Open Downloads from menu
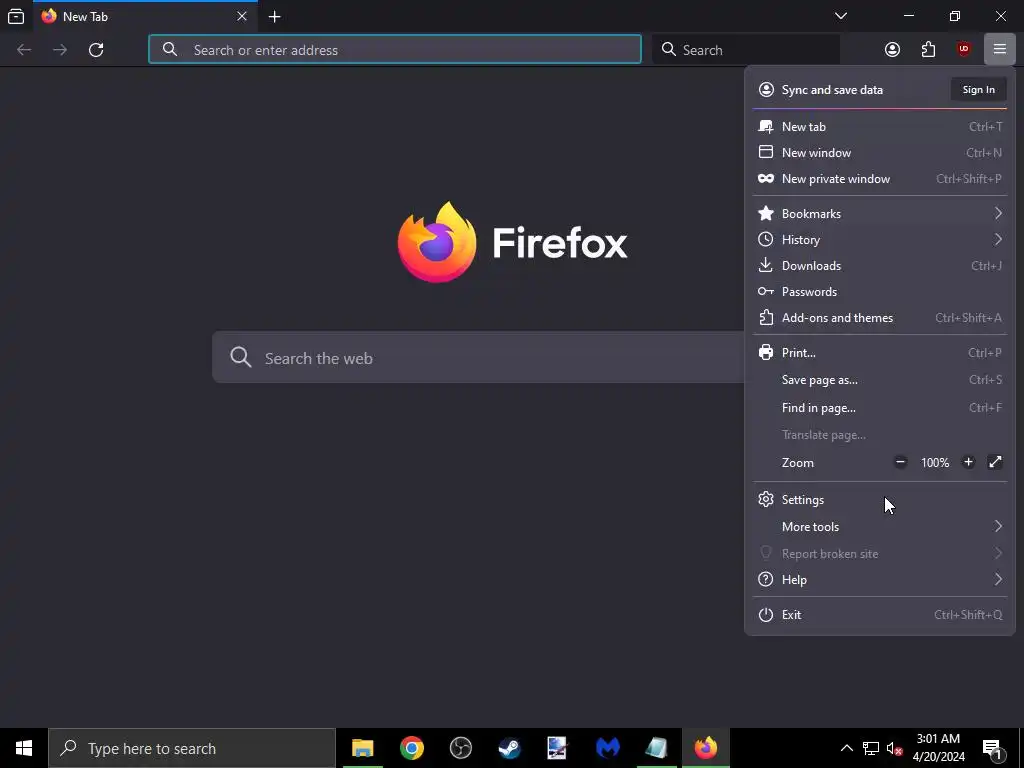The image size is (1024, 768). (x=880, y=266)
